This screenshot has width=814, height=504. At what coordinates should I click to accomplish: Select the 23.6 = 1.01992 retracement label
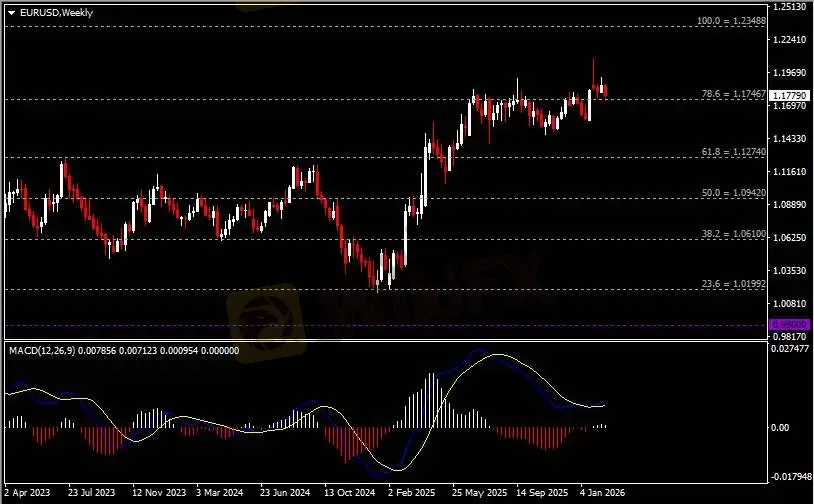[x=735, y=284]
